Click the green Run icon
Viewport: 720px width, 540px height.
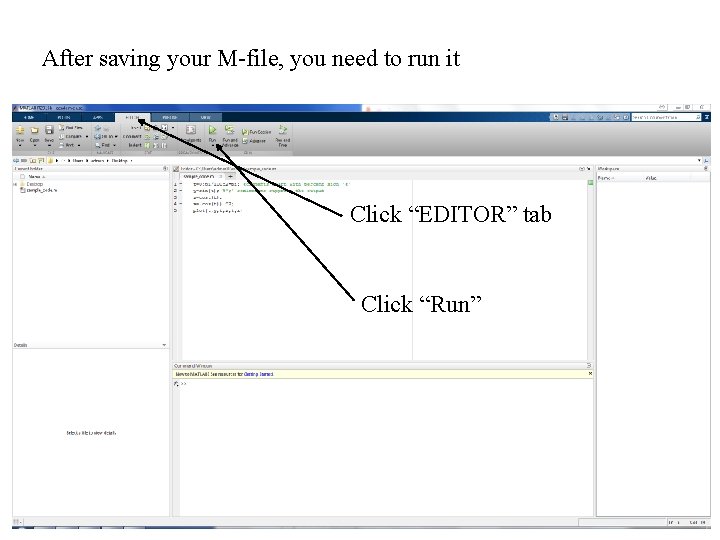click(x=212, y=130)
